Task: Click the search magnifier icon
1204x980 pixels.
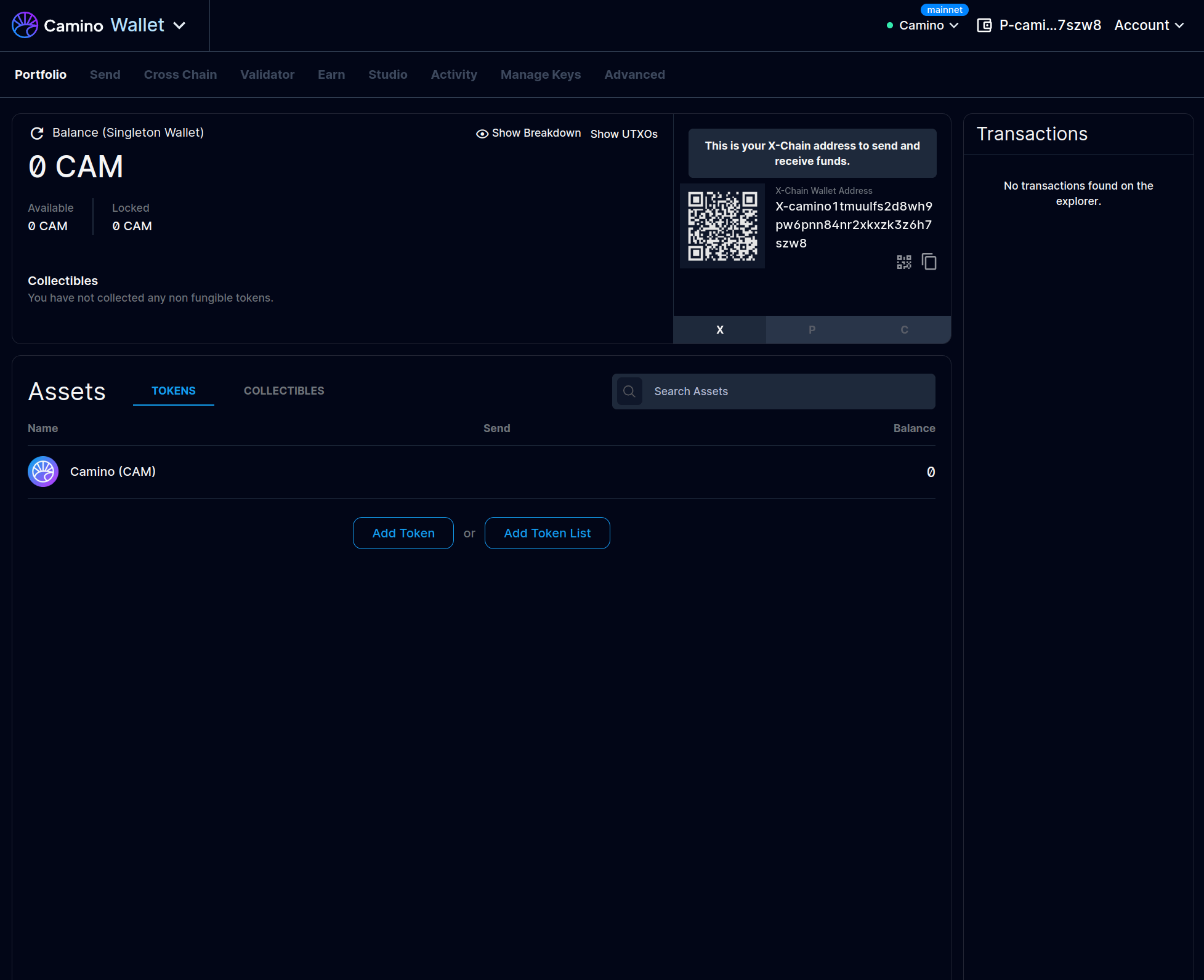Action: (x=629, y=392)
